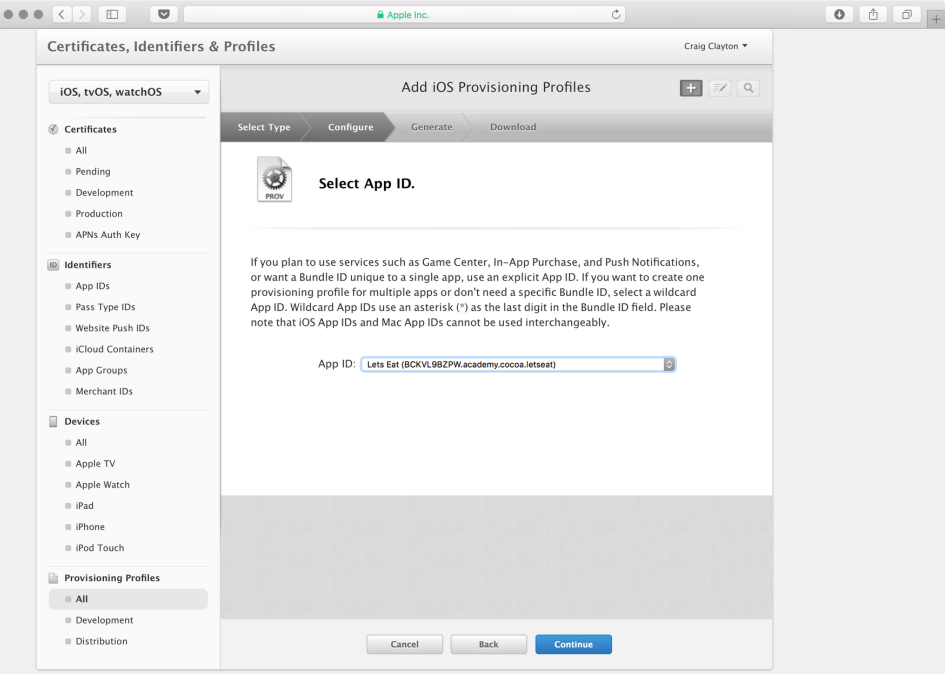Click the Provisioning Profiles section icon
This screenshot has height=674, width=945.
tap(53, 578)
